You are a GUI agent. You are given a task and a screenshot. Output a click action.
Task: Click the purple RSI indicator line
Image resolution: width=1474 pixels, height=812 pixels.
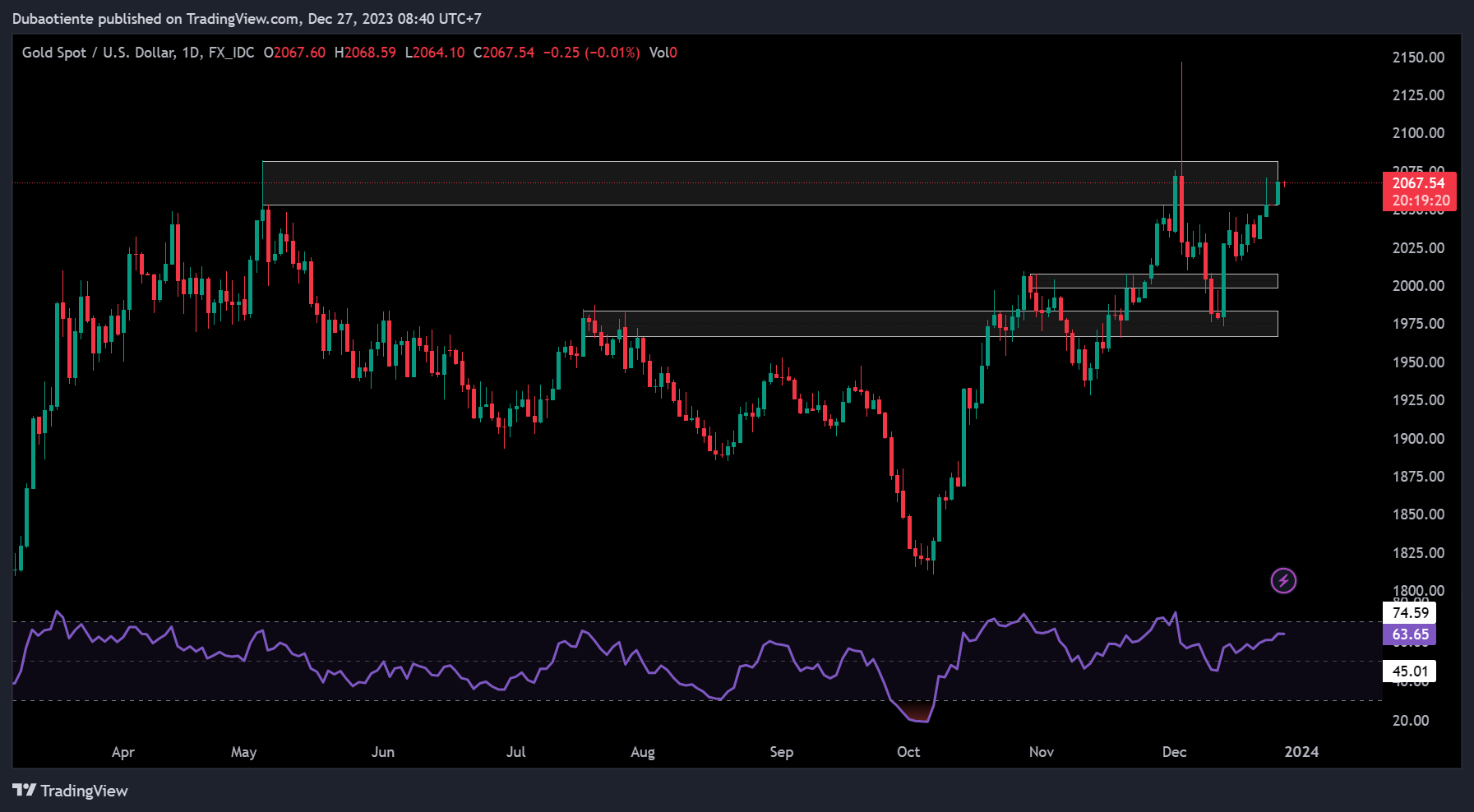[x=648, y=666]
